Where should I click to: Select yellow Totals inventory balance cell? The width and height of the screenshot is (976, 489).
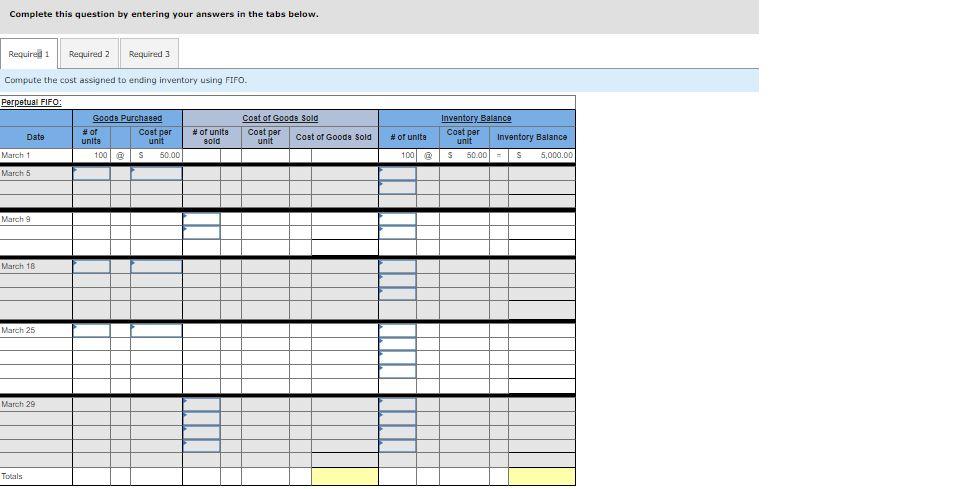542,477
